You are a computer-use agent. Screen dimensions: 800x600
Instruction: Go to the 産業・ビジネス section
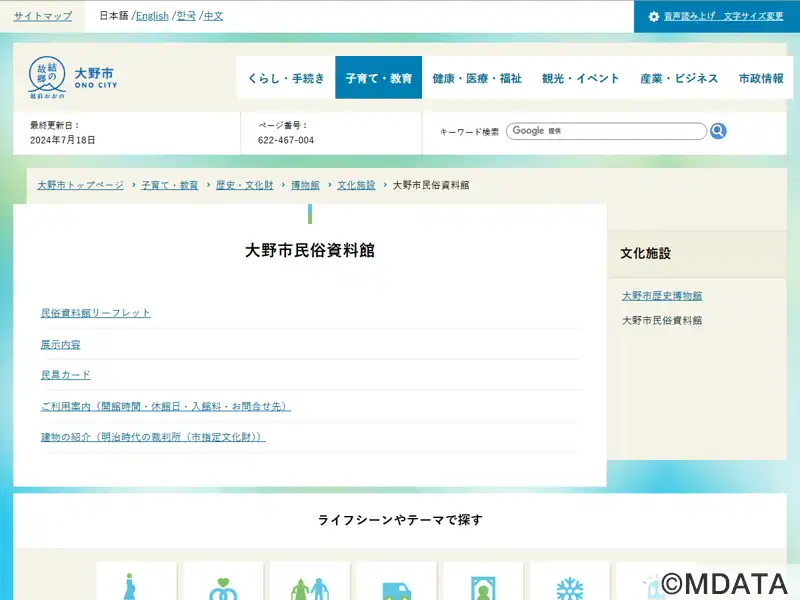(679, 78)
